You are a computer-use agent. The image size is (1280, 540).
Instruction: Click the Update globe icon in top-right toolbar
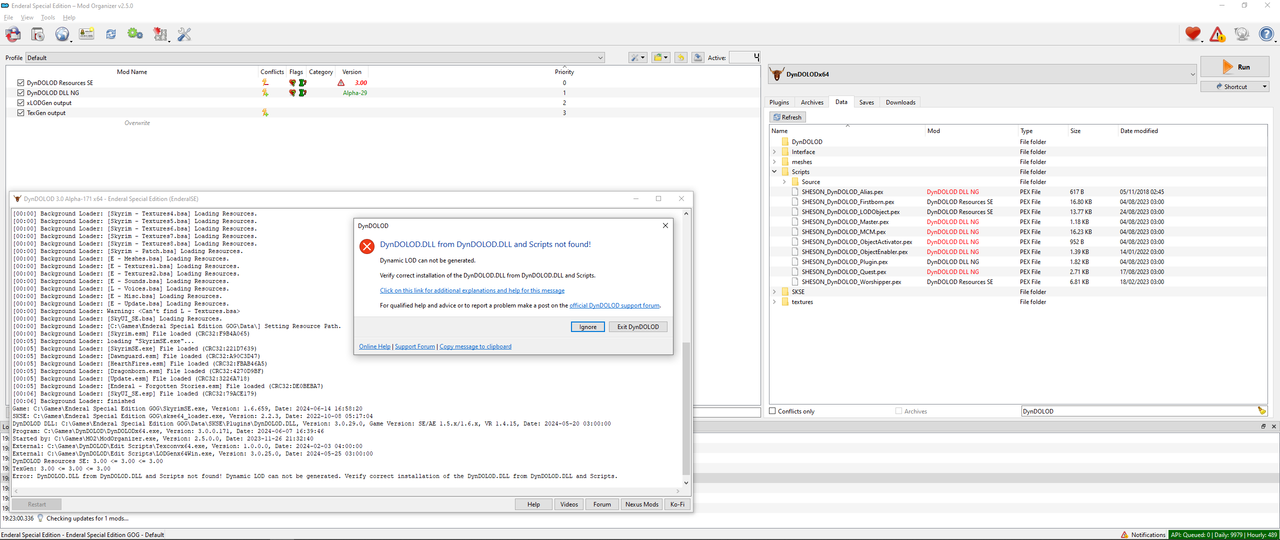pos(1242,34)
